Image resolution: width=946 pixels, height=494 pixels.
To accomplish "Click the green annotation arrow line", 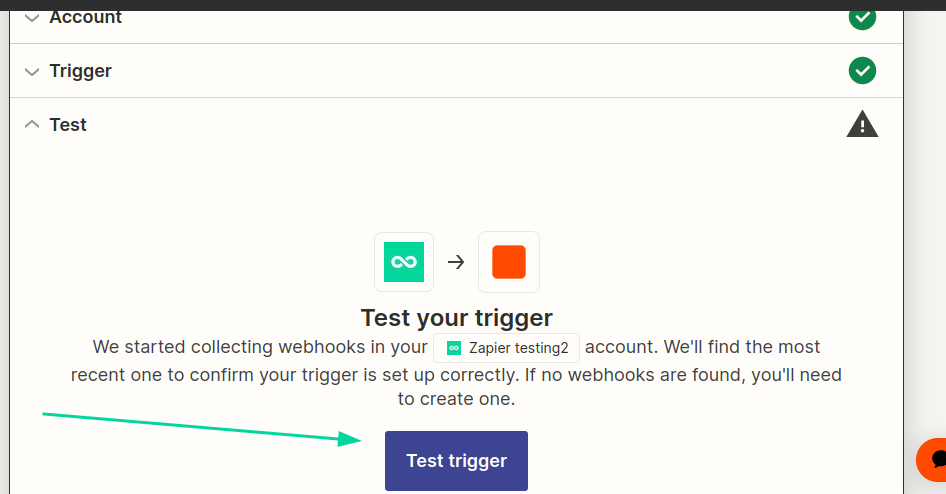I will pyautogui.click(x=200, y=426).
